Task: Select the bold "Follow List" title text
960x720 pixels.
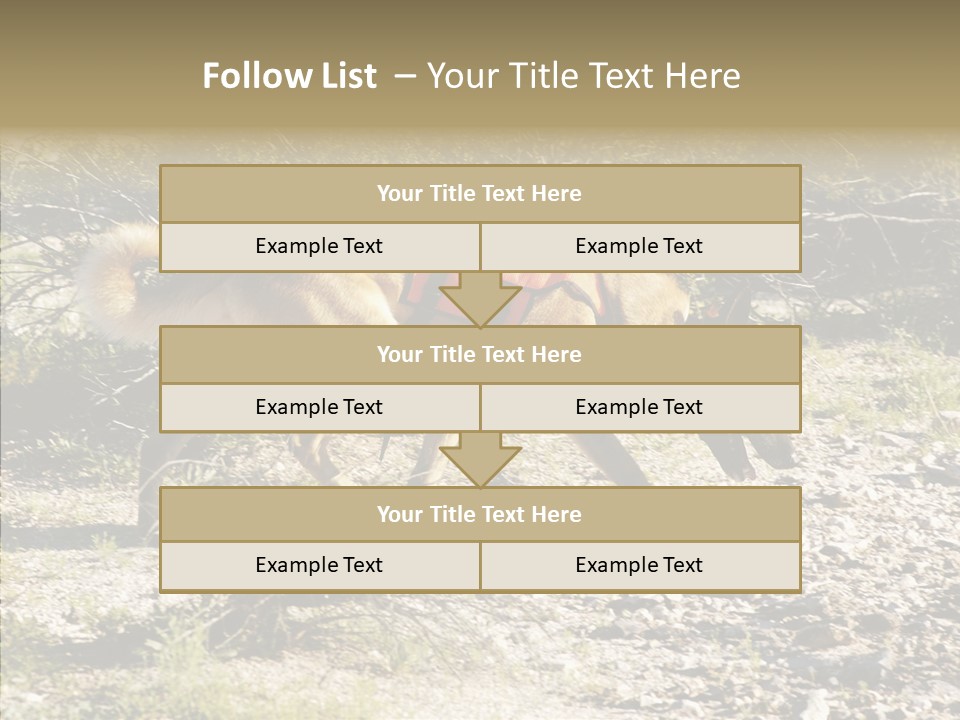Action: pyautogui.click(x=290, y=76)
